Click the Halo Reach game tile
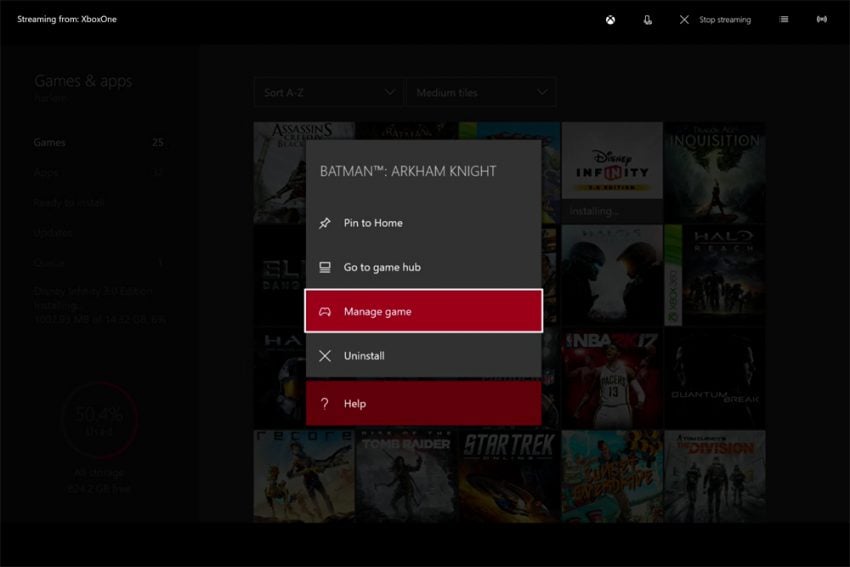 click(x=715, y=275)
